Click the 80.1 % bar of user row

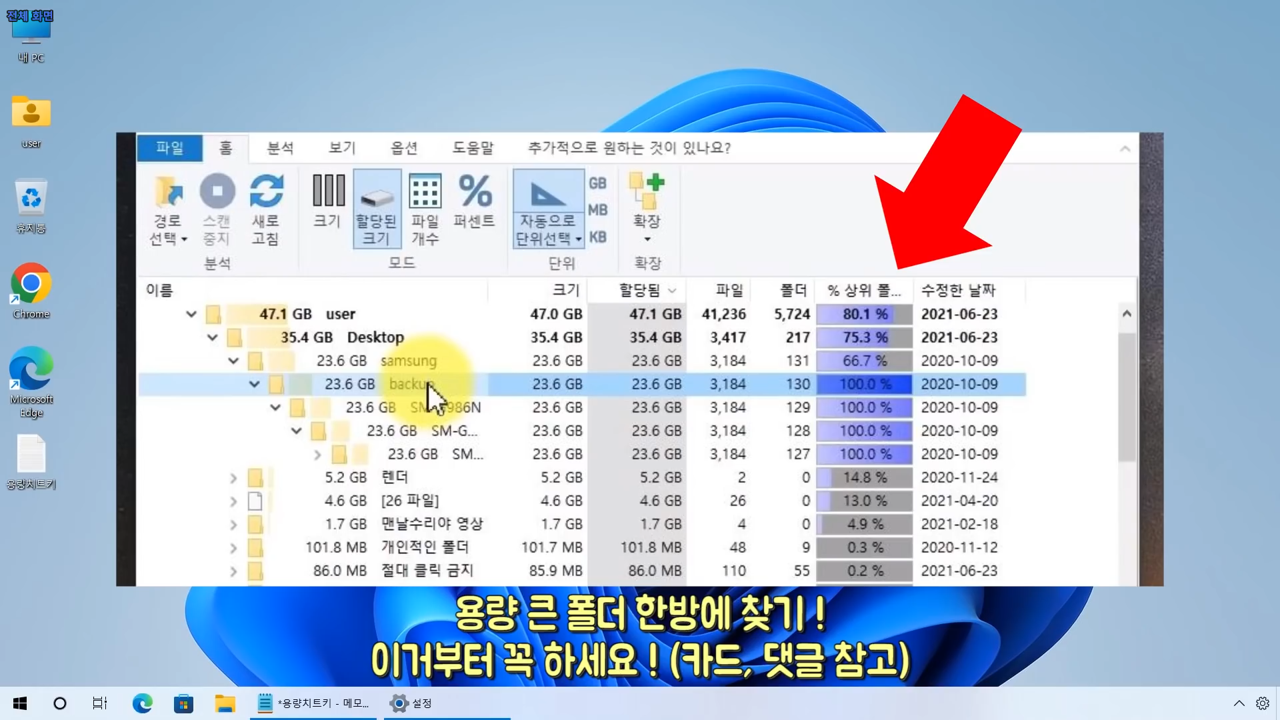pyautogui.click(x=864, y=314)
